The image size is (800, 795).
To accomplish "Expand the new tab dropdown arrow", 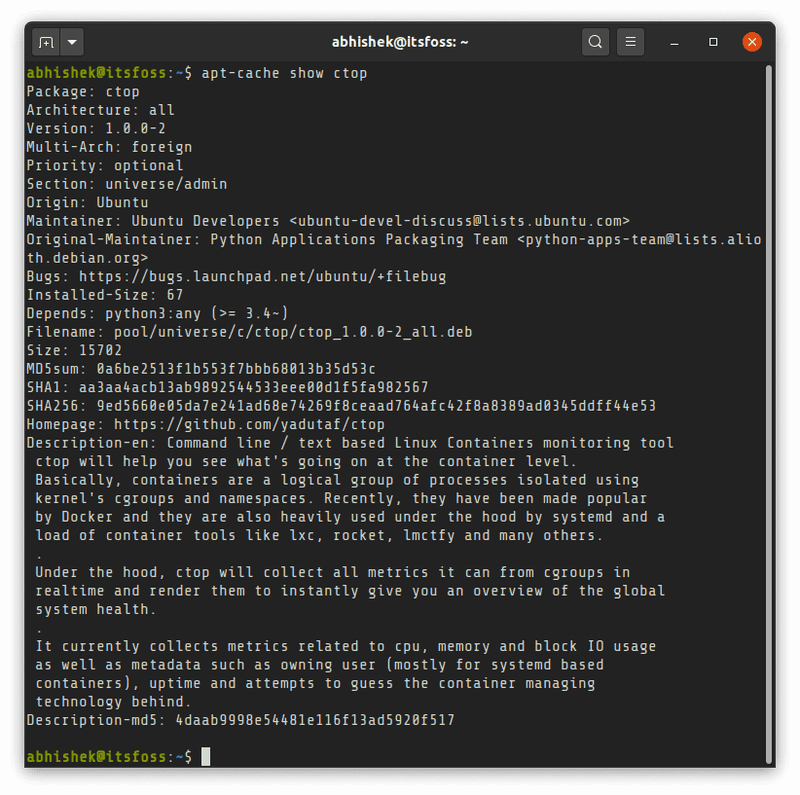I will click(x=72, y=42).
